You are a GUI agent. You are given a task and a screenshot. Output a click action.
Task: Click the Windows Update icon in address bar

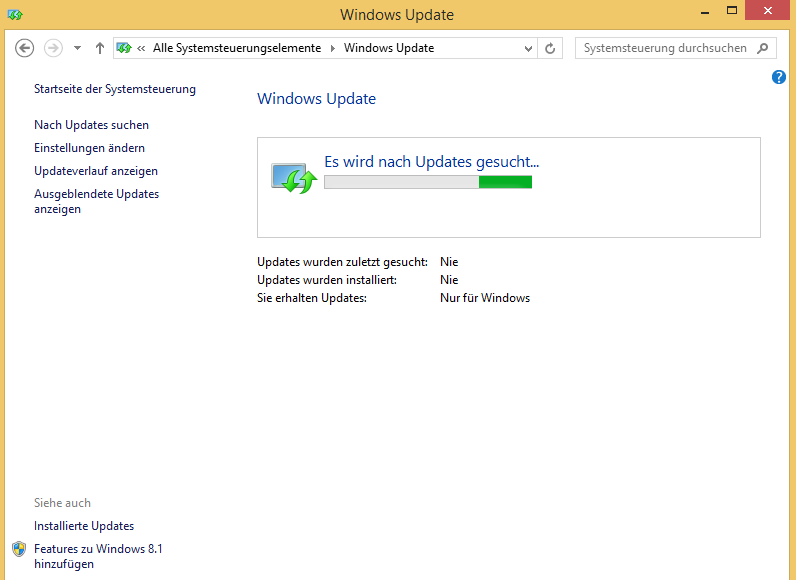pyautogui.click(x=124, y=48)
